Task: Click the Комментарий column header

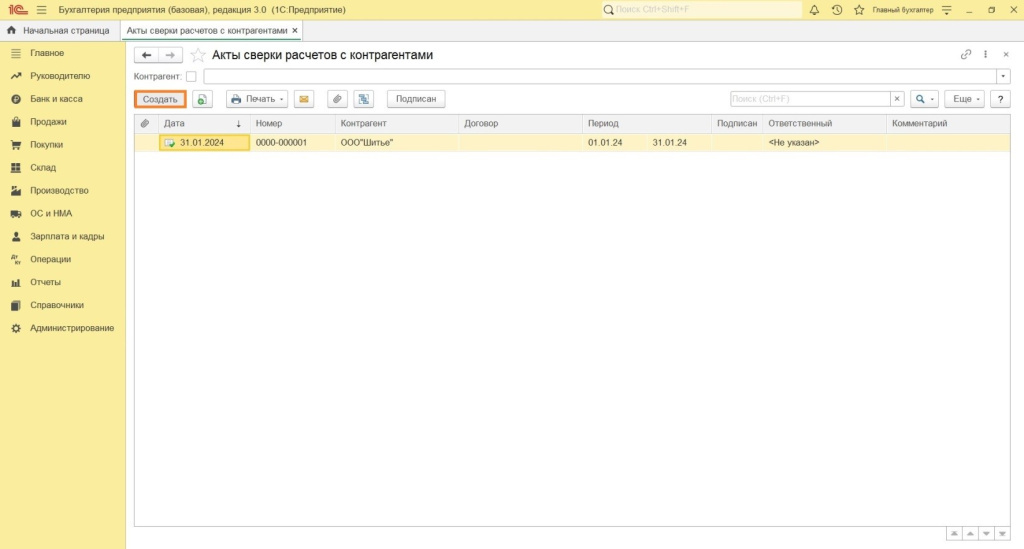Action: 948,123
